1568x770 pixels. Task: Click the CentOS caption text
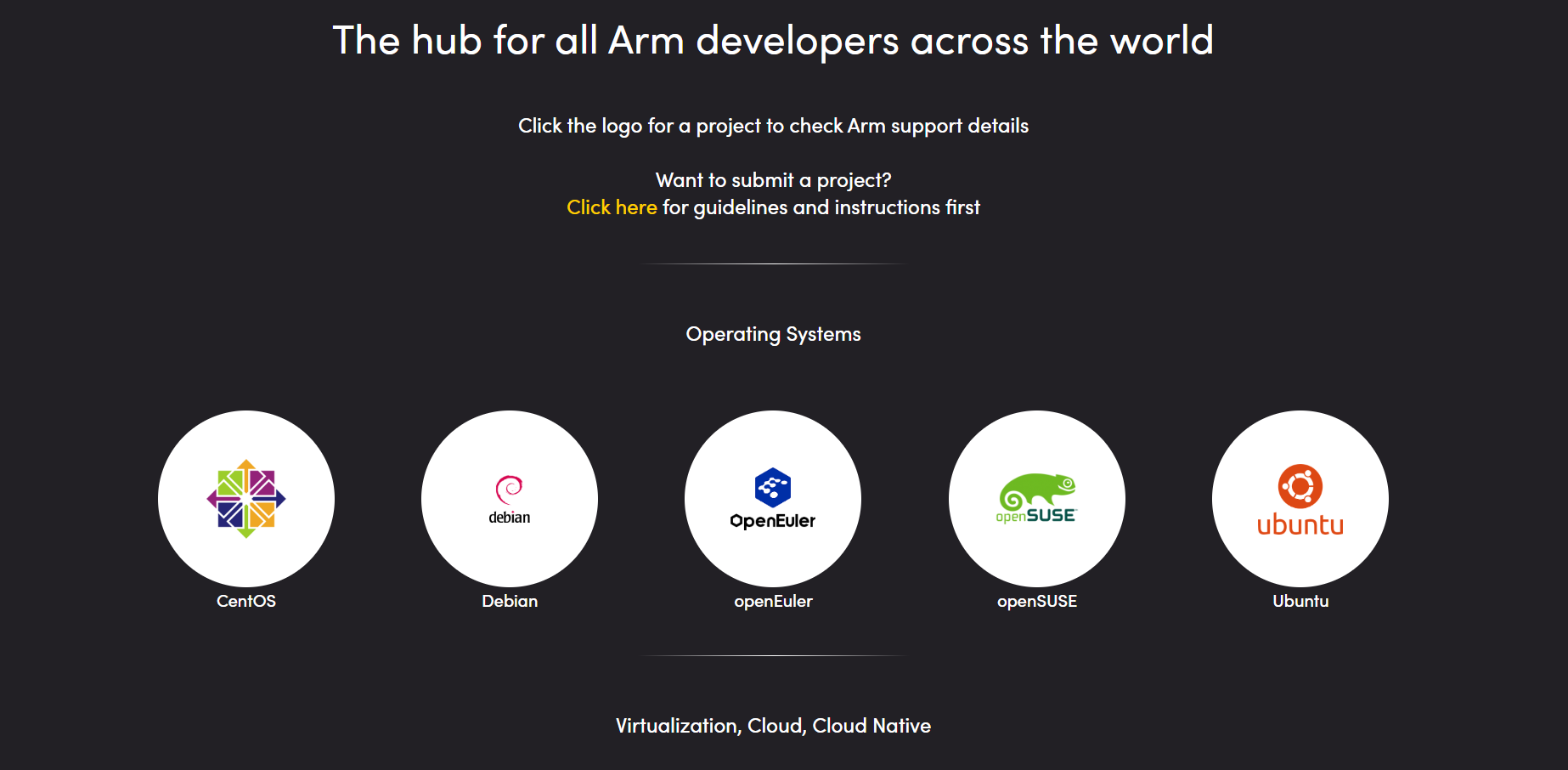coord(246,601)
